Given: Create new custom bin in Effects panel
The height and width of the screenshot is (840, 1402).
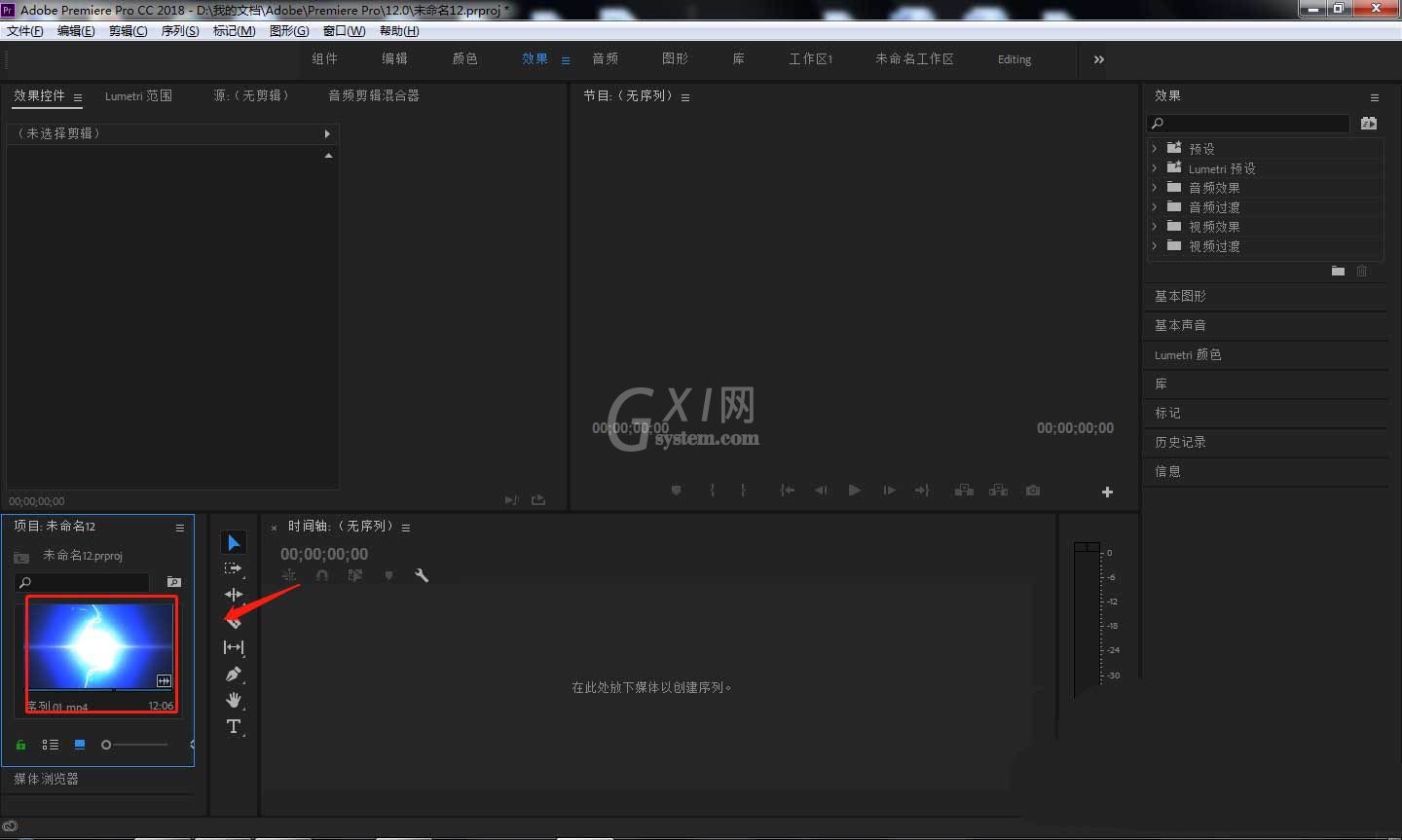Looking at the screenshot, I should coord(1338,271).
